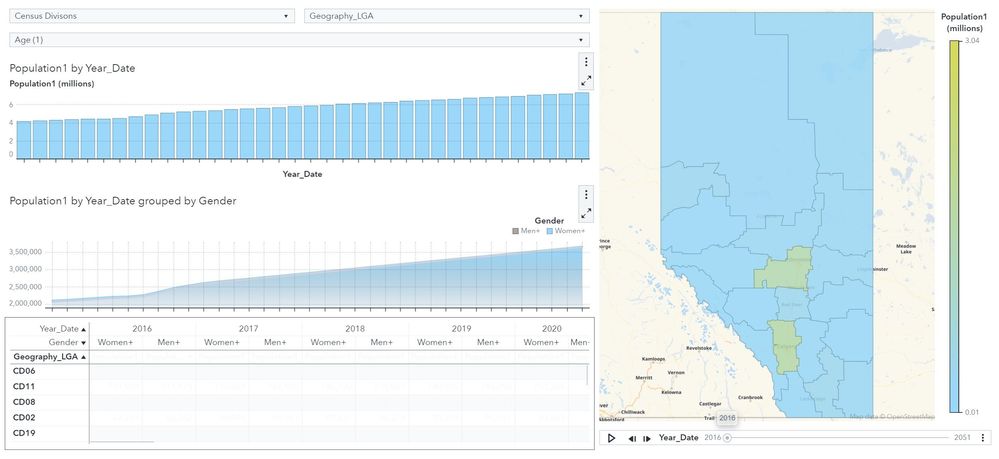999x459 pixels.
Task: Open the Age (1) filter dropdown
Action: tap(299, 39)
